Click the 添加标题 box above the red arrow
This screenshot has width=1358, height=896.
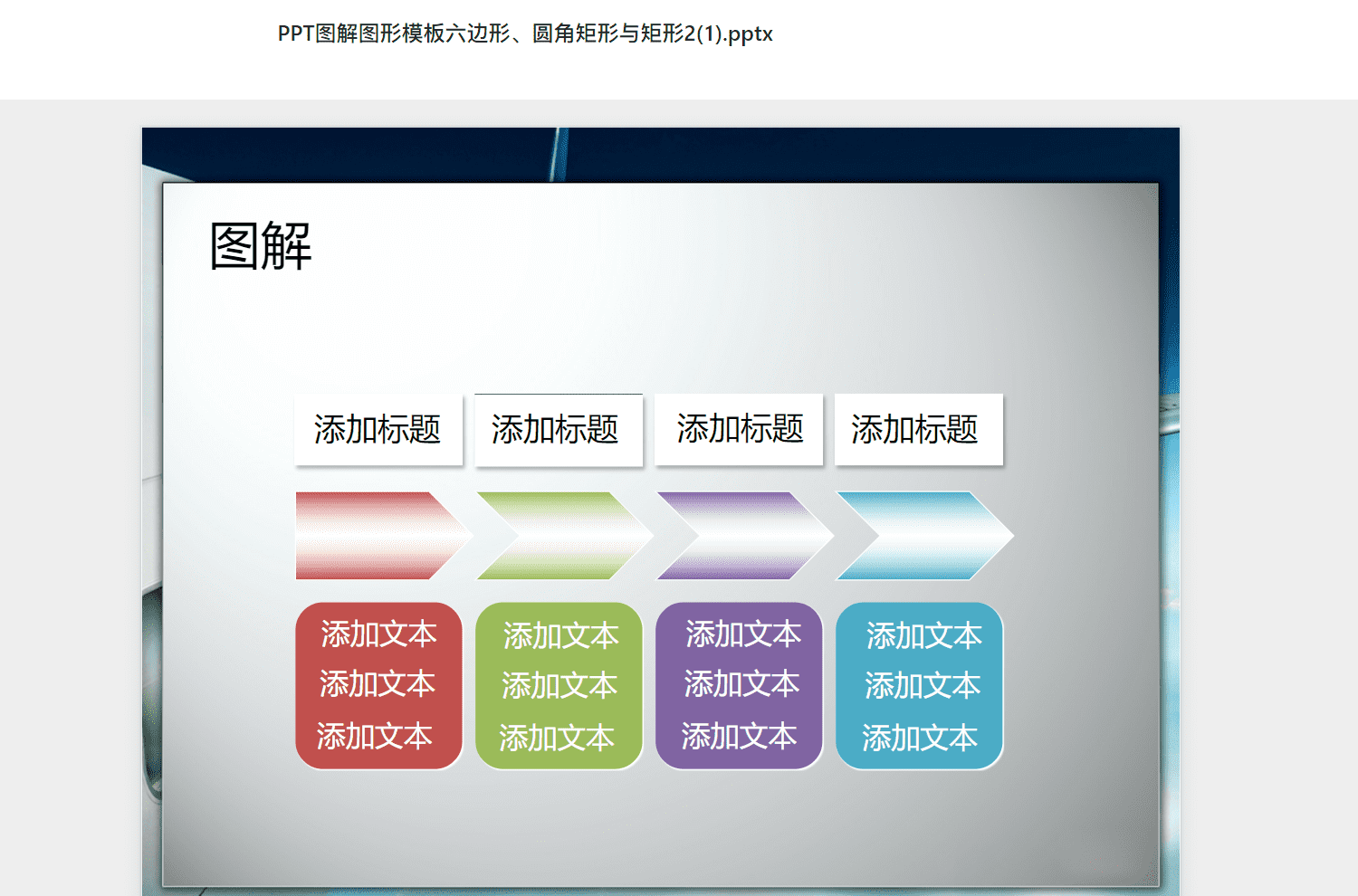pyautogui.click(x=378, y=430)
